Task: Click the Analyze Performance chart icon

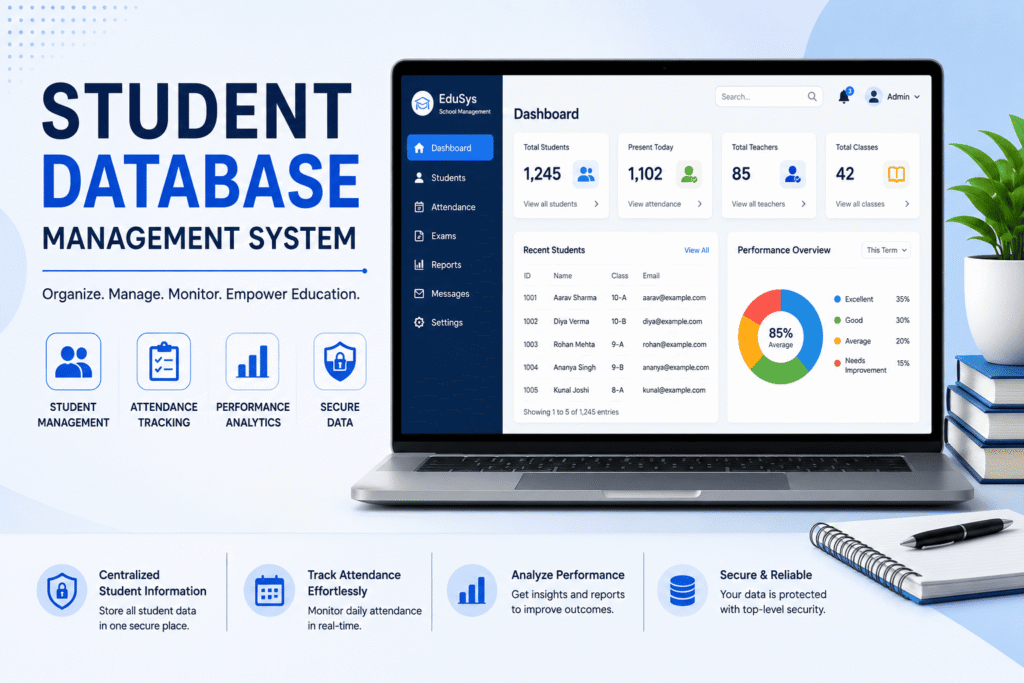Action: click(x=472, y=590)
